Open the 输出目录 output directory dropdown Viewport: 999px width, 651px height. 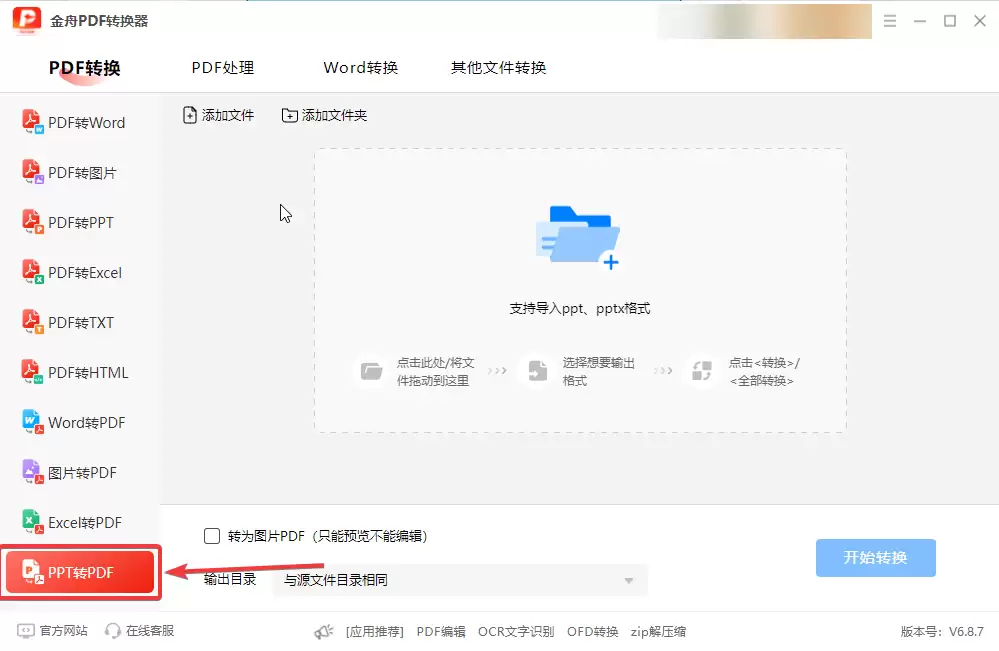[x=459, y=580]
